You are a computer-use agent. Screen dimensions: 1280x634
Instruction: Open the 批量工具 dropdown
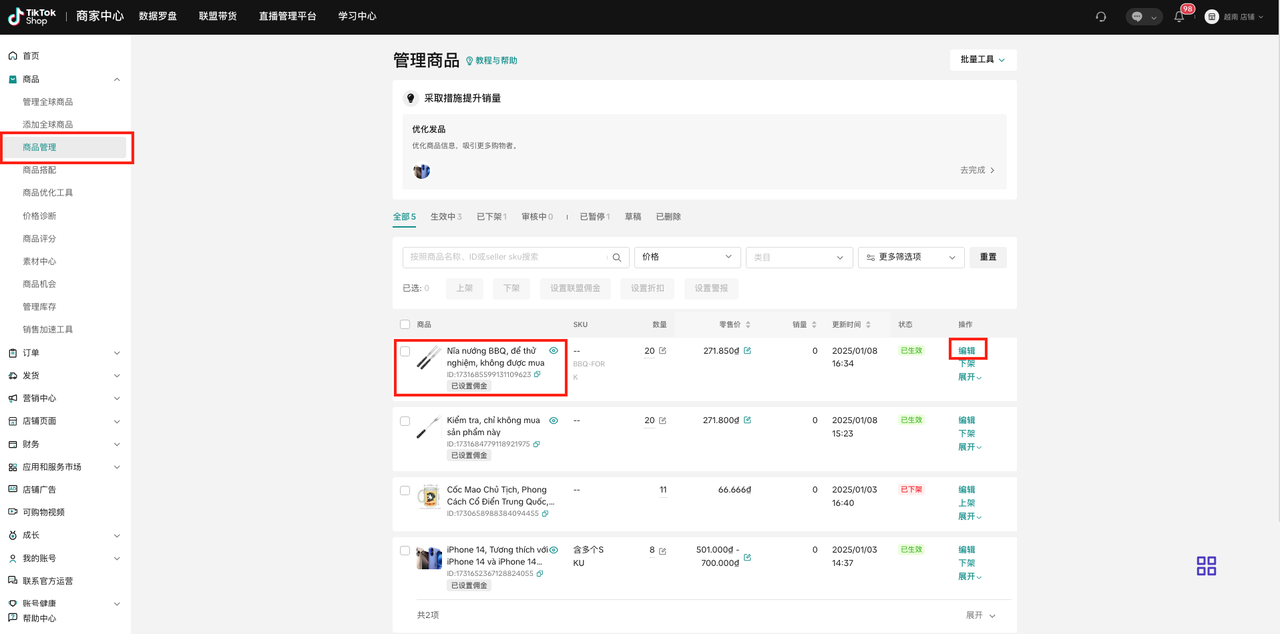tap(982, 60)
